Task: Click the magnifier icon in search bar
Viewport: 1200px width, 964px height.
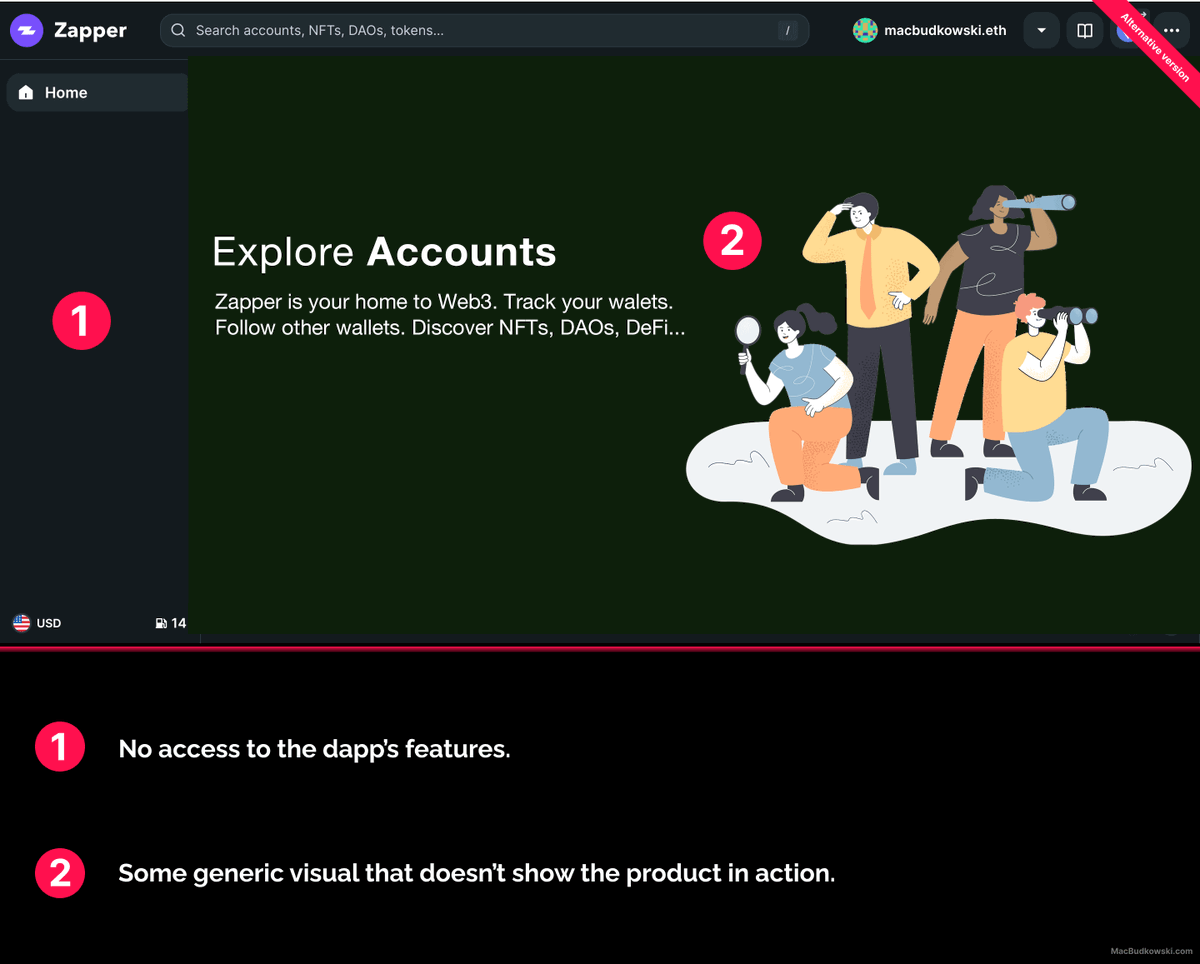Action: (179, 30)
